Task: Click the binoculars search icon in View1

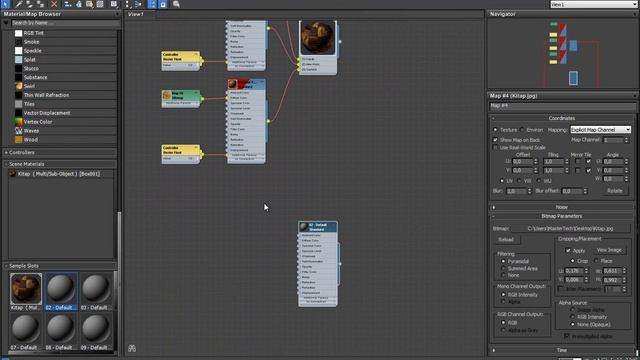Action: pyautogui.click(x=132, y=348)
